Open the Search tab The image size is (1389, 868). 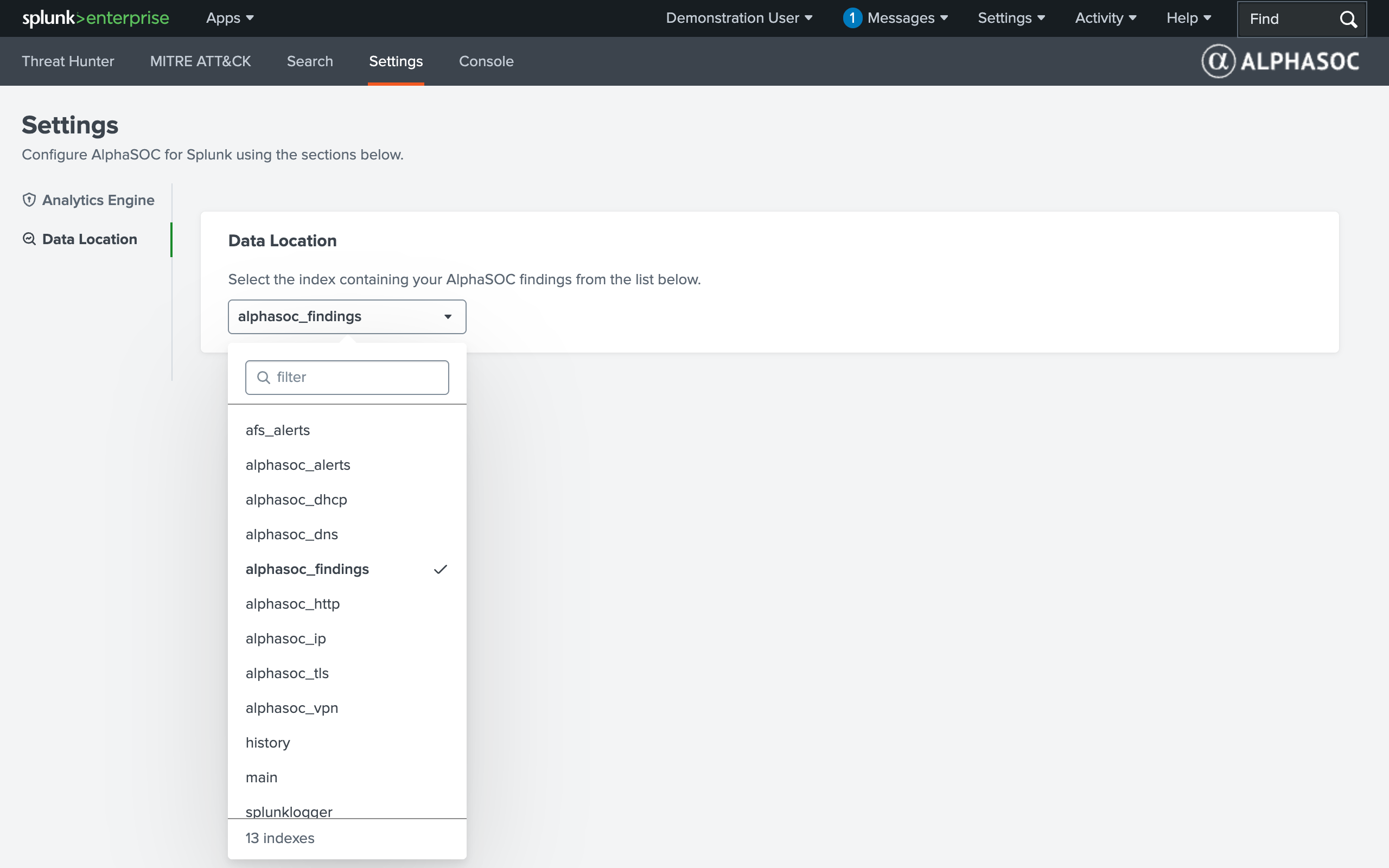(x=310, y=61)
